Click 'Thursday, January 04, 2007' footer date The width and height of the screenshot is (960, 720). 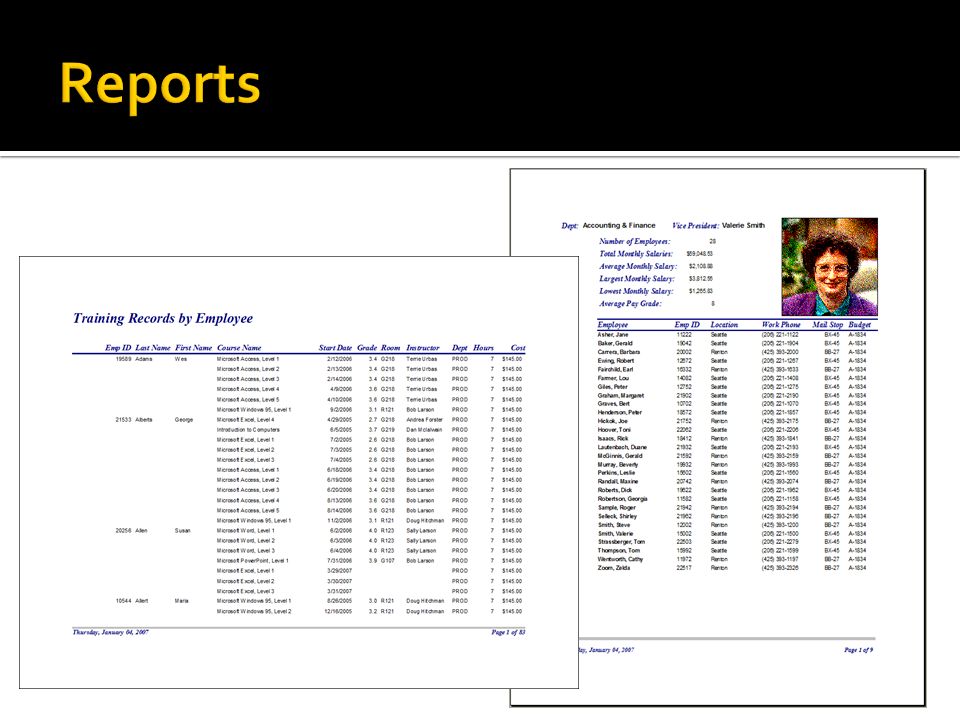(111, 632)
